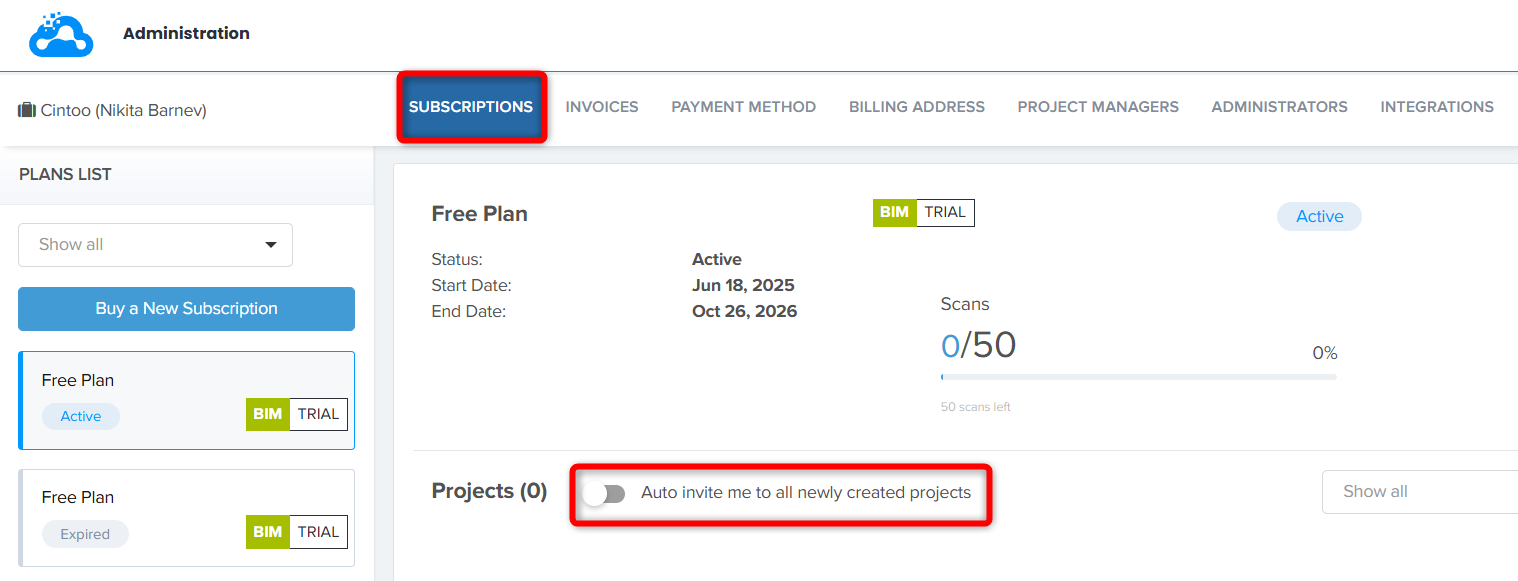Click the TRIAL badge in the Free Plan header
This screenshot has height=581, width=1518.
pyautogui.click(x=945, y=212)
